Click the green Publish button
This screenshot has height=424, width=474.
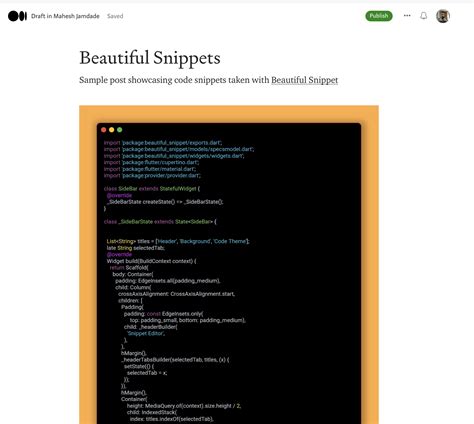tap(379, 16)
